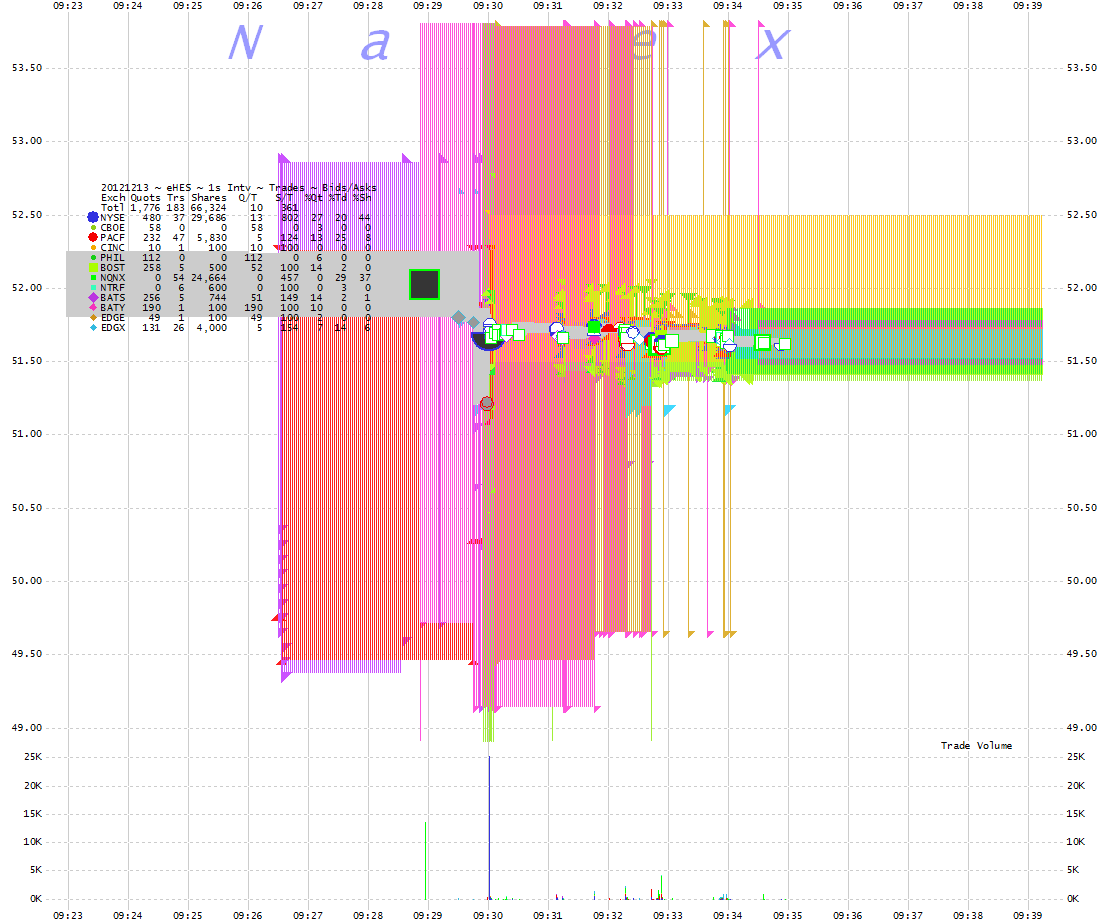
Task: Click the blue NYSE legend marker
Action: pos(93,218)
